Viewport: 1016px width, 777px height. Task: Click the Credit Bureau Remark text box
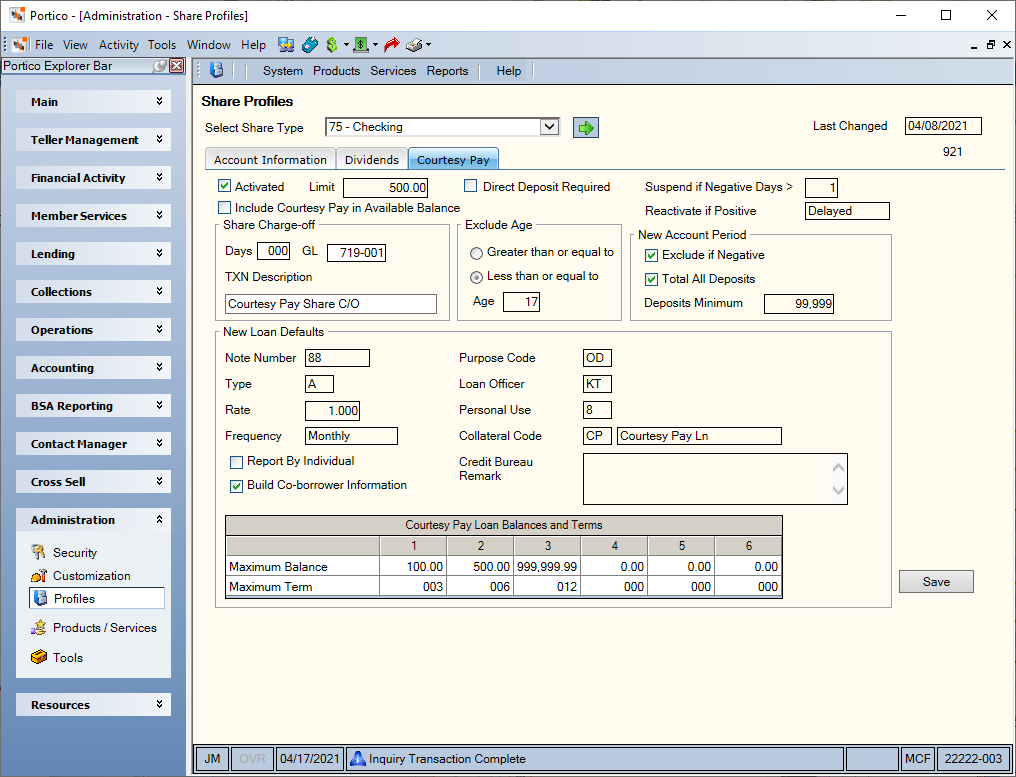(715, 479)
